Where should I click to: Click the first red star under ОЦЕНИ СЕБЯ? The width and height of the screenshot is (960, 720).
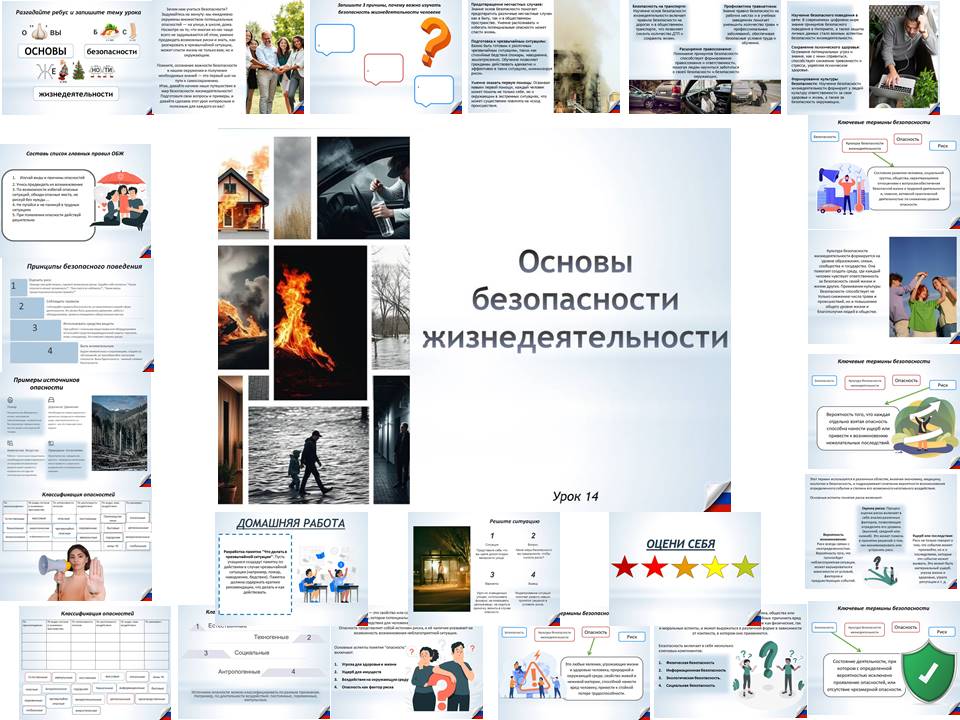click(x=625, y=567)
